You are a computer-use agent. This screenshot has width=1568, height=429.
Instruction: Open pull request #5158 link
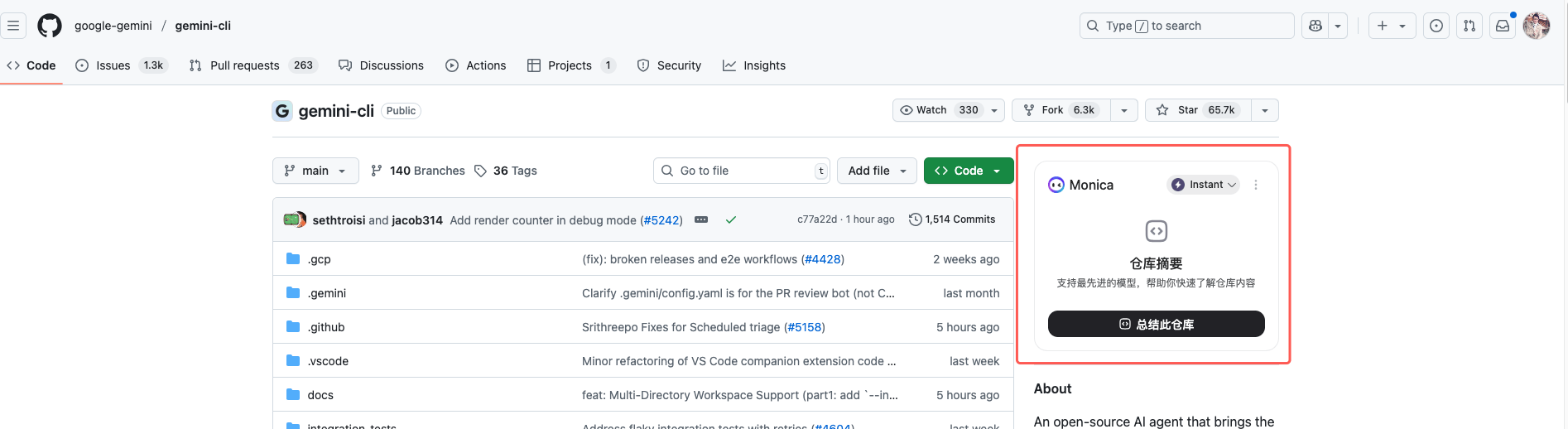(x=804, y=327)
